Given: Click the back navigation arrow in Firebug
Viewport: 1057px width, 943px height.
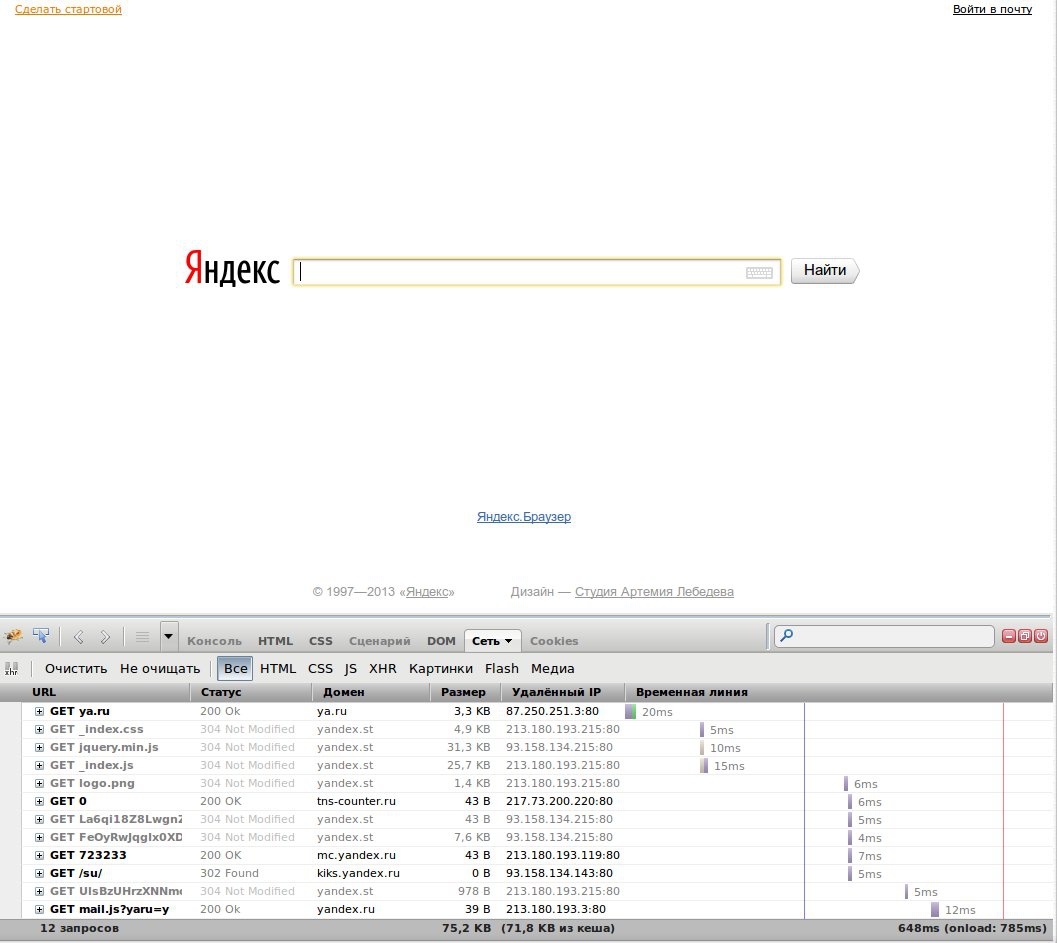Looking at the screenshot, I should [78, 636].
